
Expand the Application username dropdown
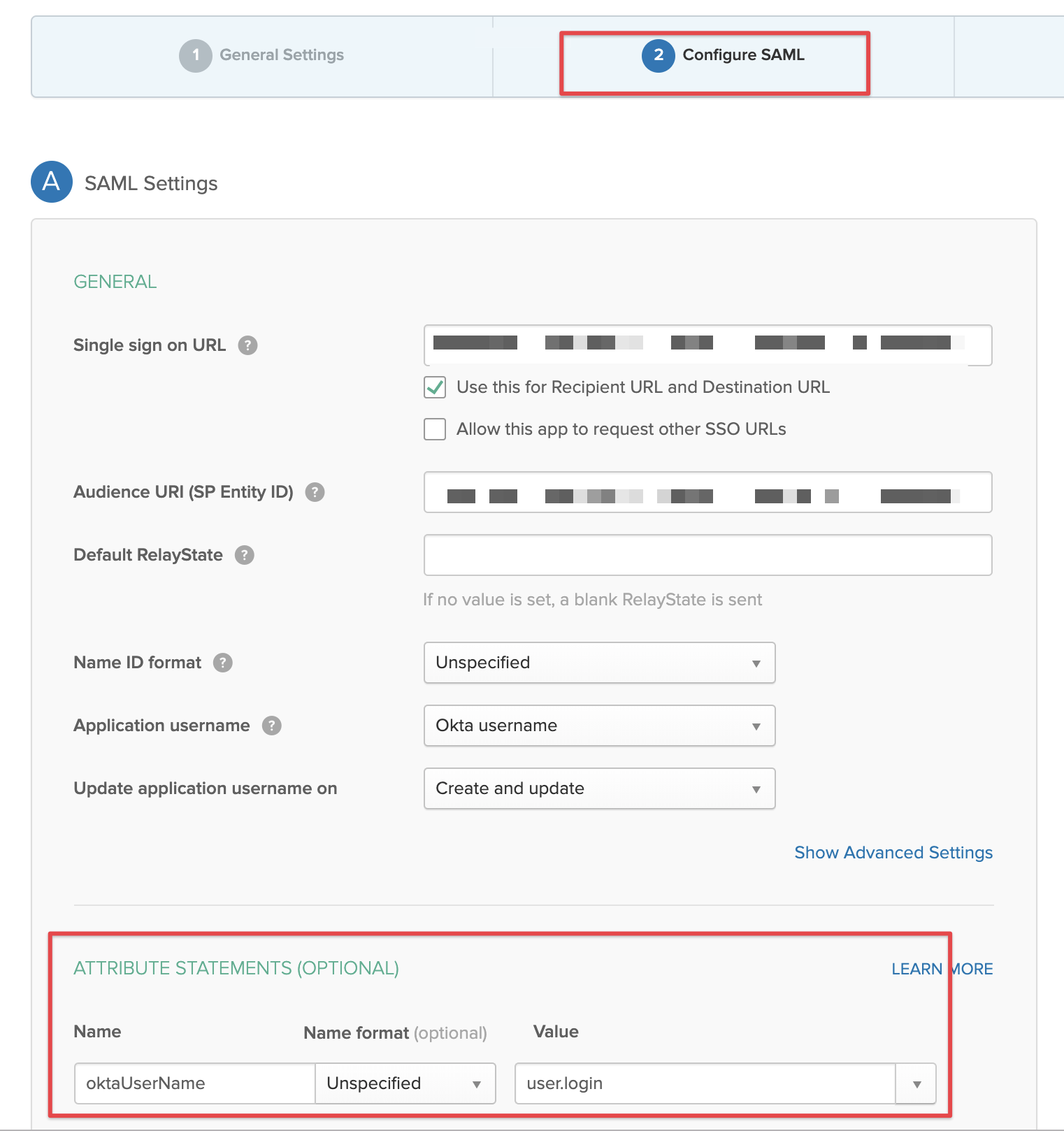click(x=599, y=726)
